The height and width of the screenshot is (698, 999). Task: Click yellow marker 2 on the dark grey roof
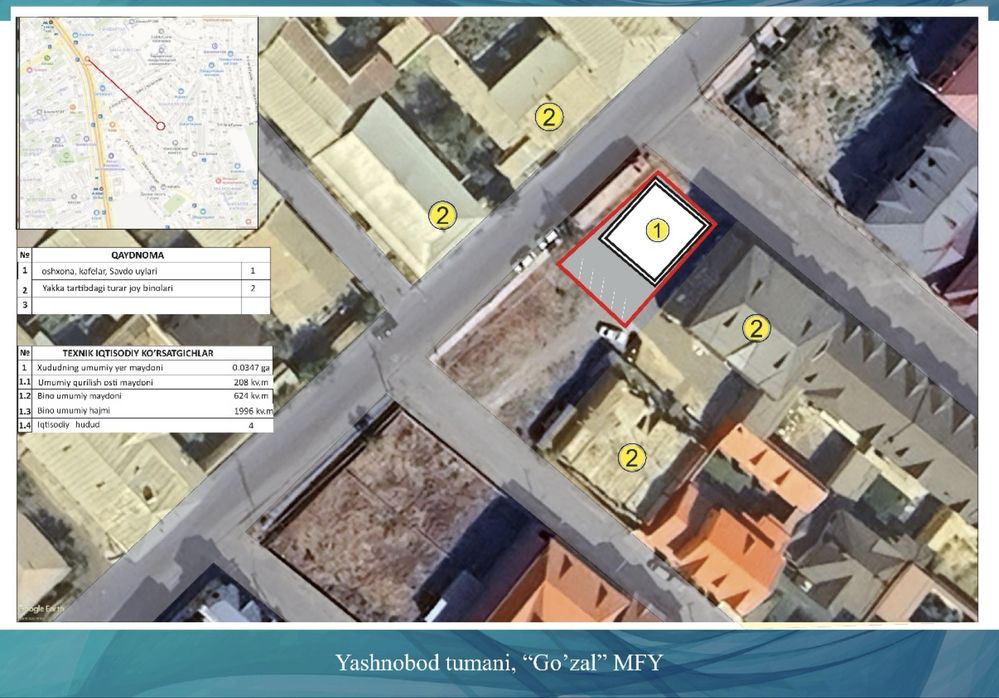tap(756, 329)
